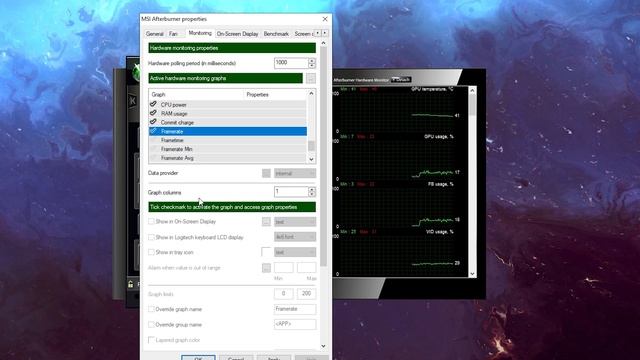Click the Graph columns input field
This screenshot has width=640, height=360.
tap(291, 192)
